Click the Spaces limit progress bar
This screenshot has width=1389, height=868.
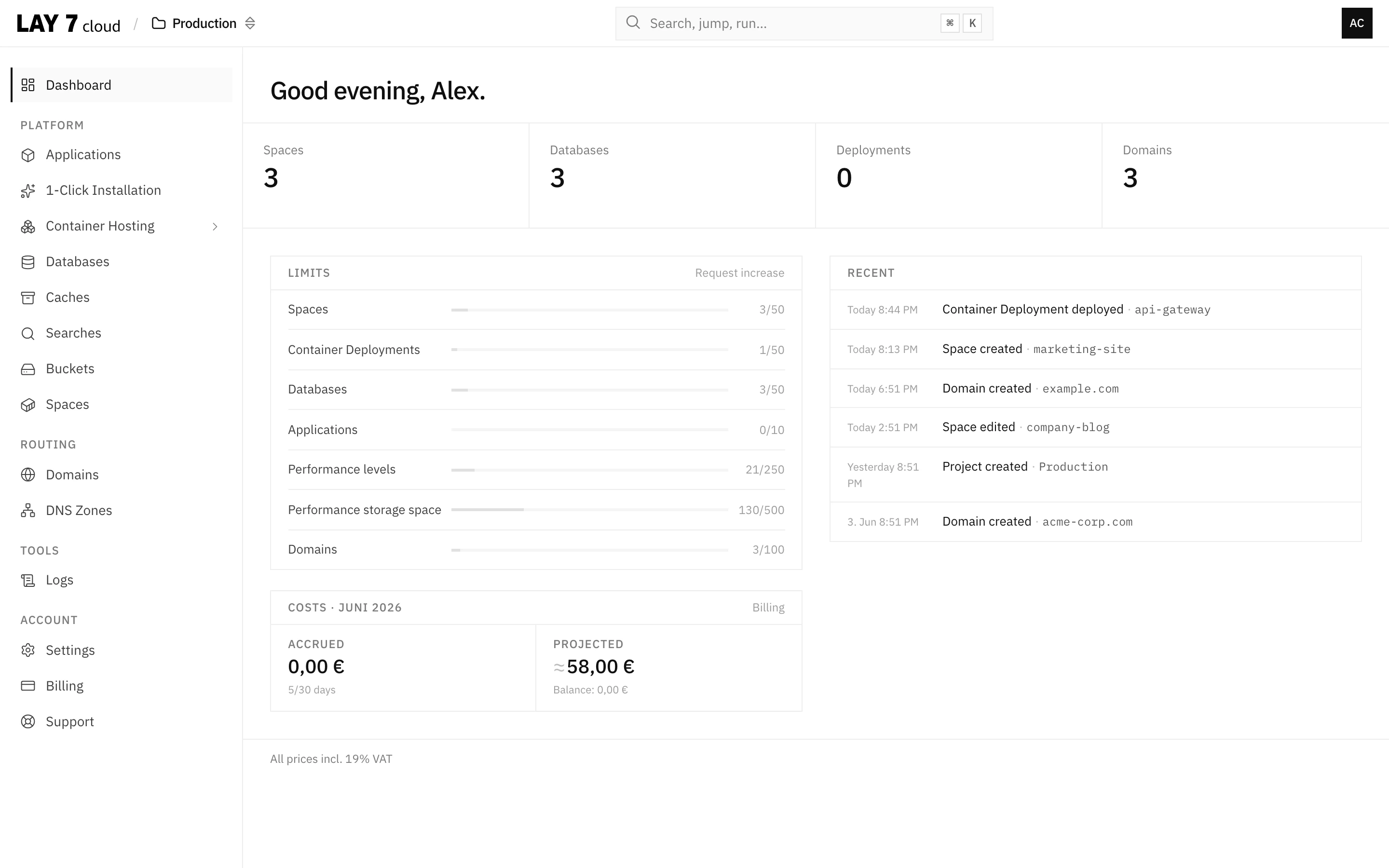point(589,310)
